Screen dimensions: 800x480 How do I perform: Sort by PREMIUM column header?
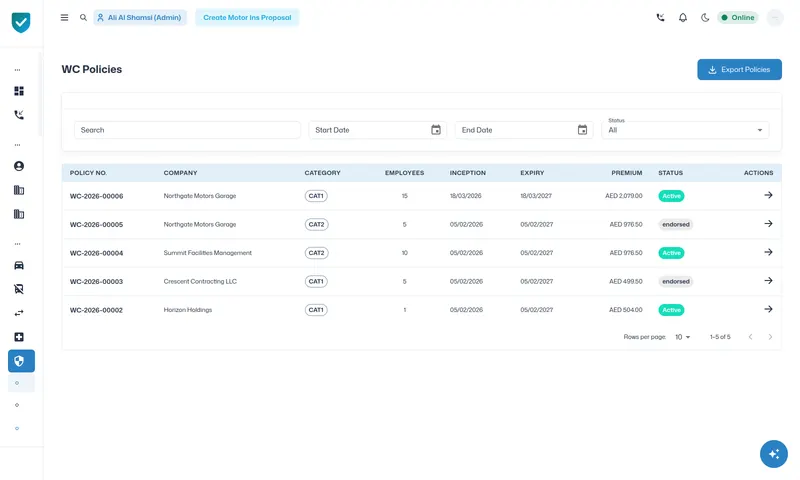pos(627,173)
